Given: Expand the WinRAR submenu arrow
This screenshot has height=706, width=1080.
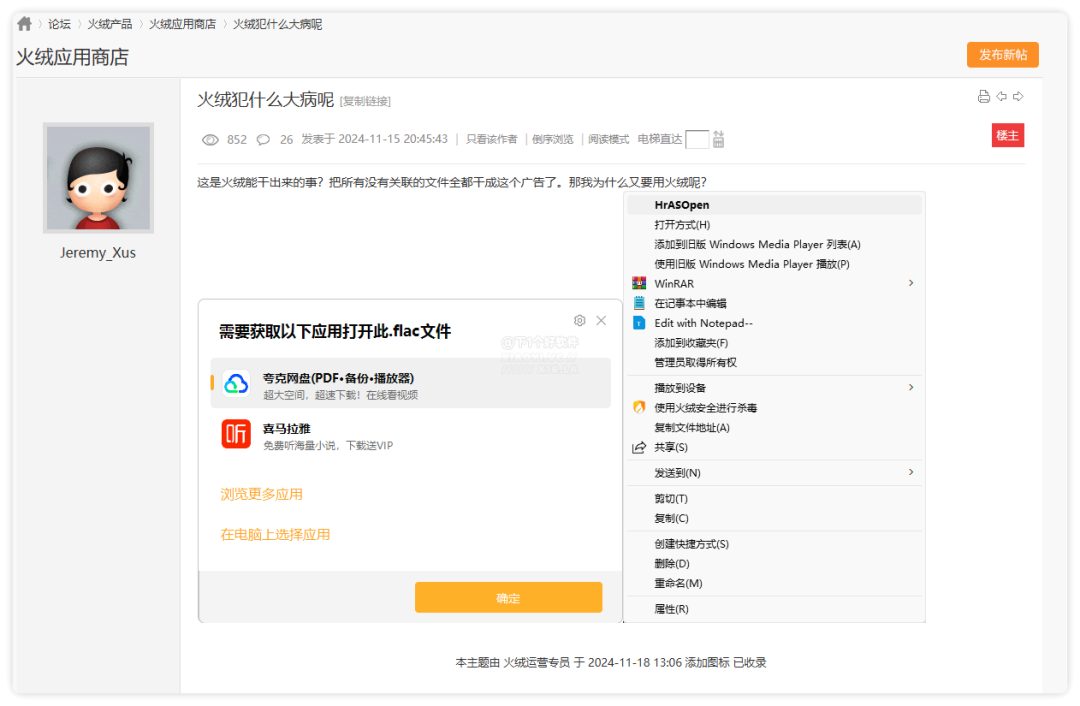Looking at the screenshot, I should coord(911,283).
